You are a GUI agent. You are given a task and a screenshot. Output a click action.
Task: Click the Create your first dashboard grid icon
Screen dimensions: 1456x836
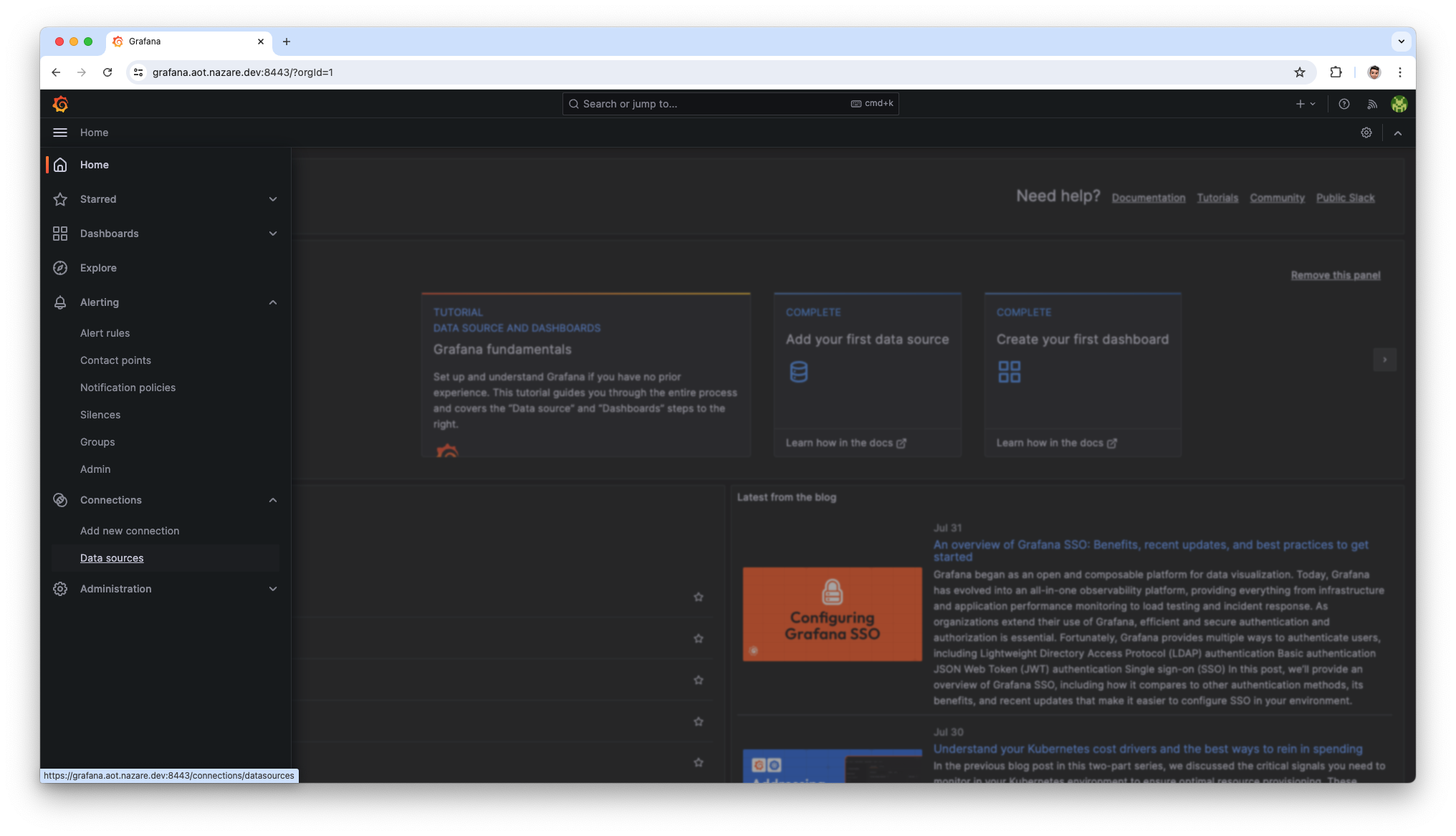pos(1010,372)
